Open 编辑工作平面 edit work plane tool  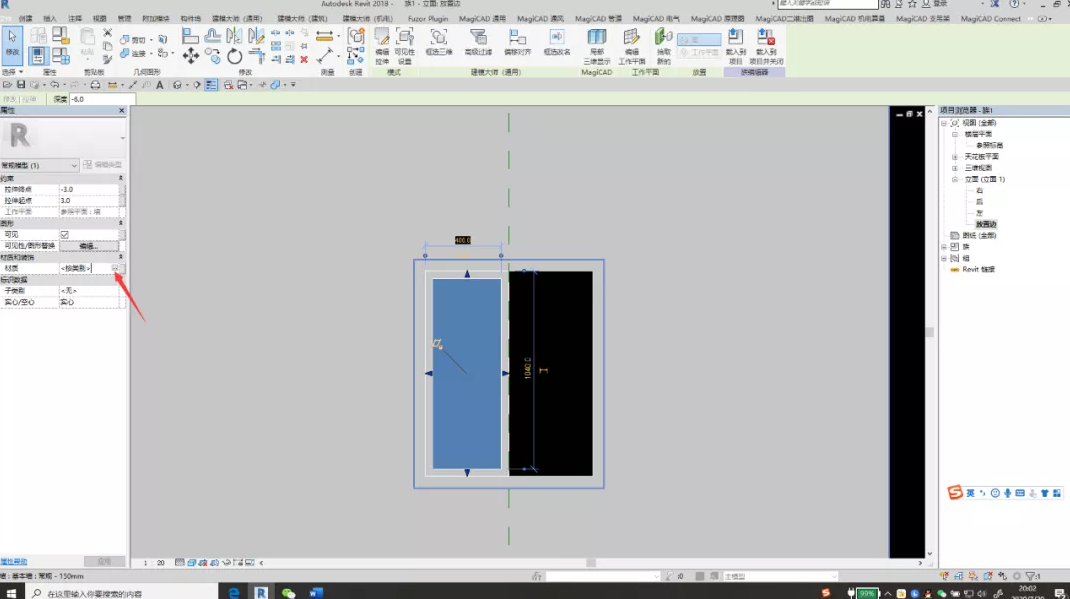pyautogui.click(x=632, y=46)
